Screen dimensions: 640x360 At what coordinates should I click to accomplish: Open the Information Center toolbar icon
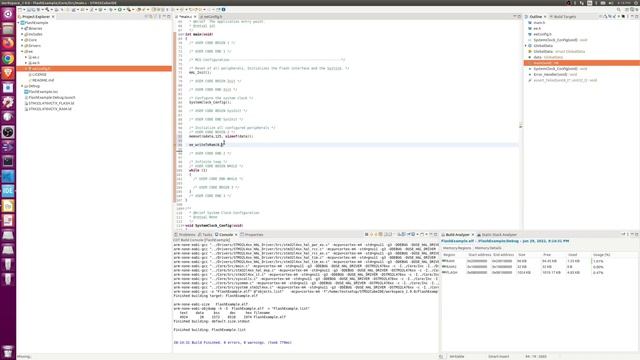click(x=223, y=9)
